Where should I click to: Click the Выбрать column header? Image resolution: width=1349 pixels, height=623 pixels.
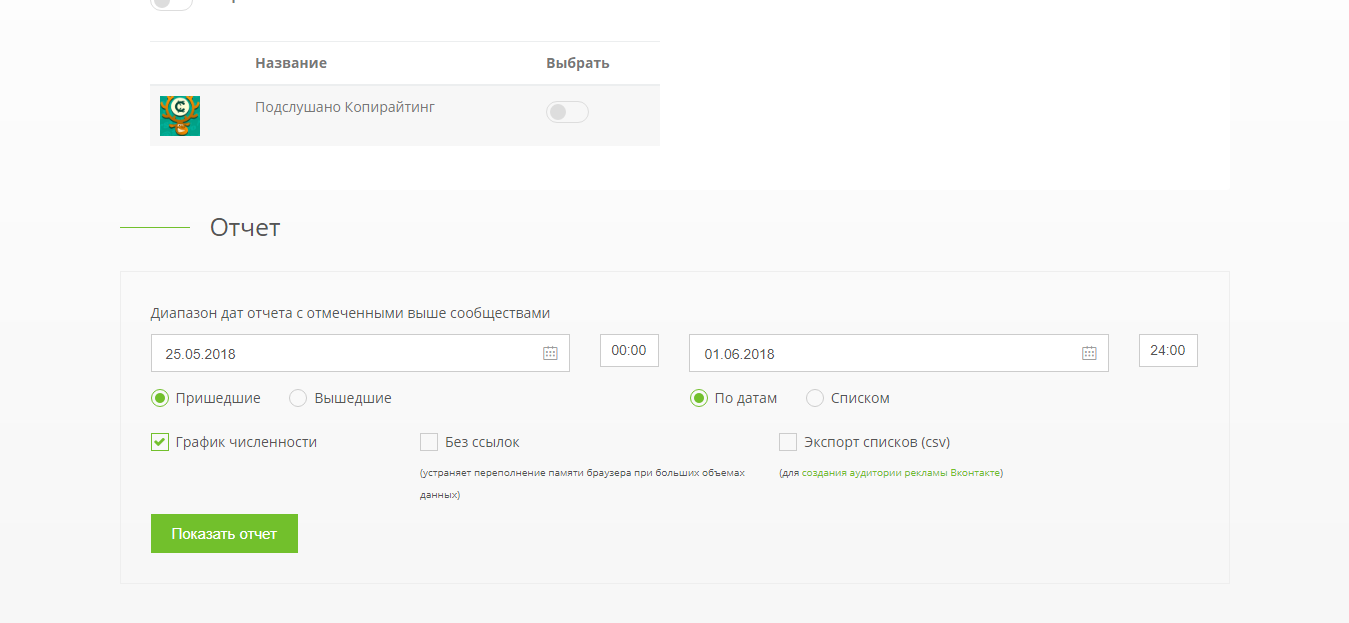tap(578, 63)
